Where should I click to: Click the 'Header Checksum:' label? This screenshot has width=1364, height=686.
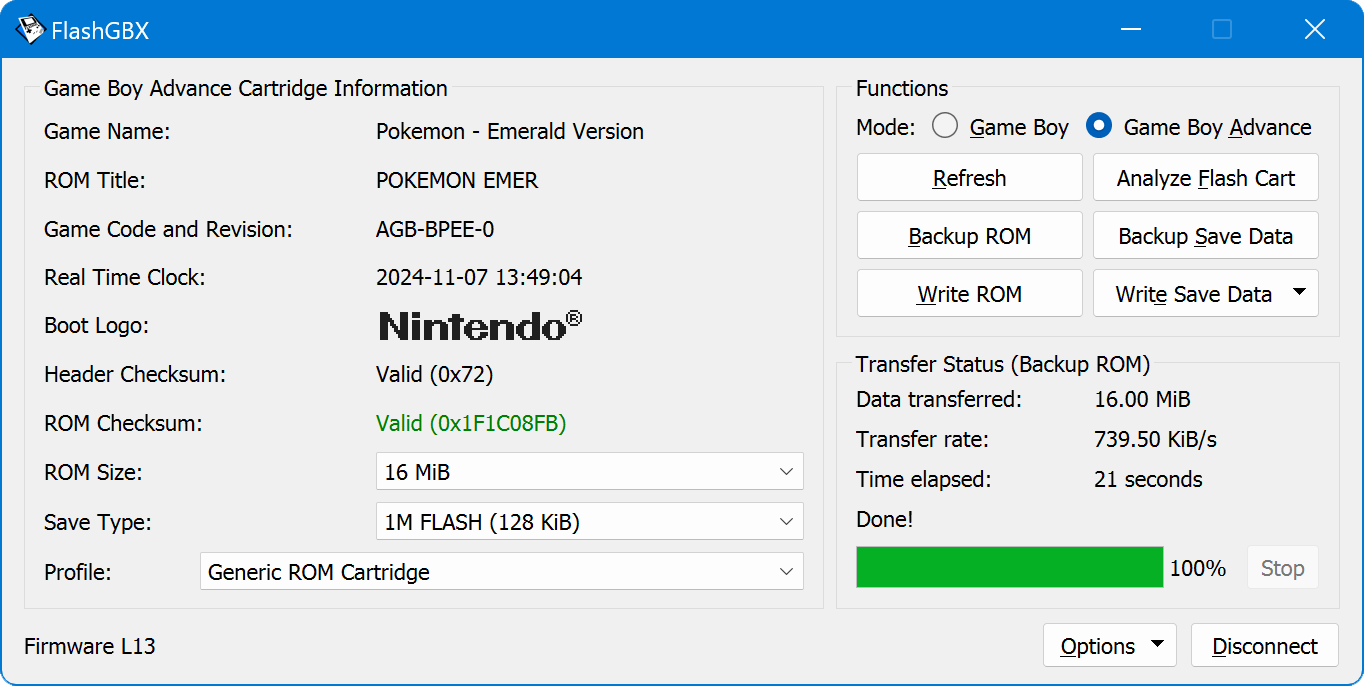135,375
